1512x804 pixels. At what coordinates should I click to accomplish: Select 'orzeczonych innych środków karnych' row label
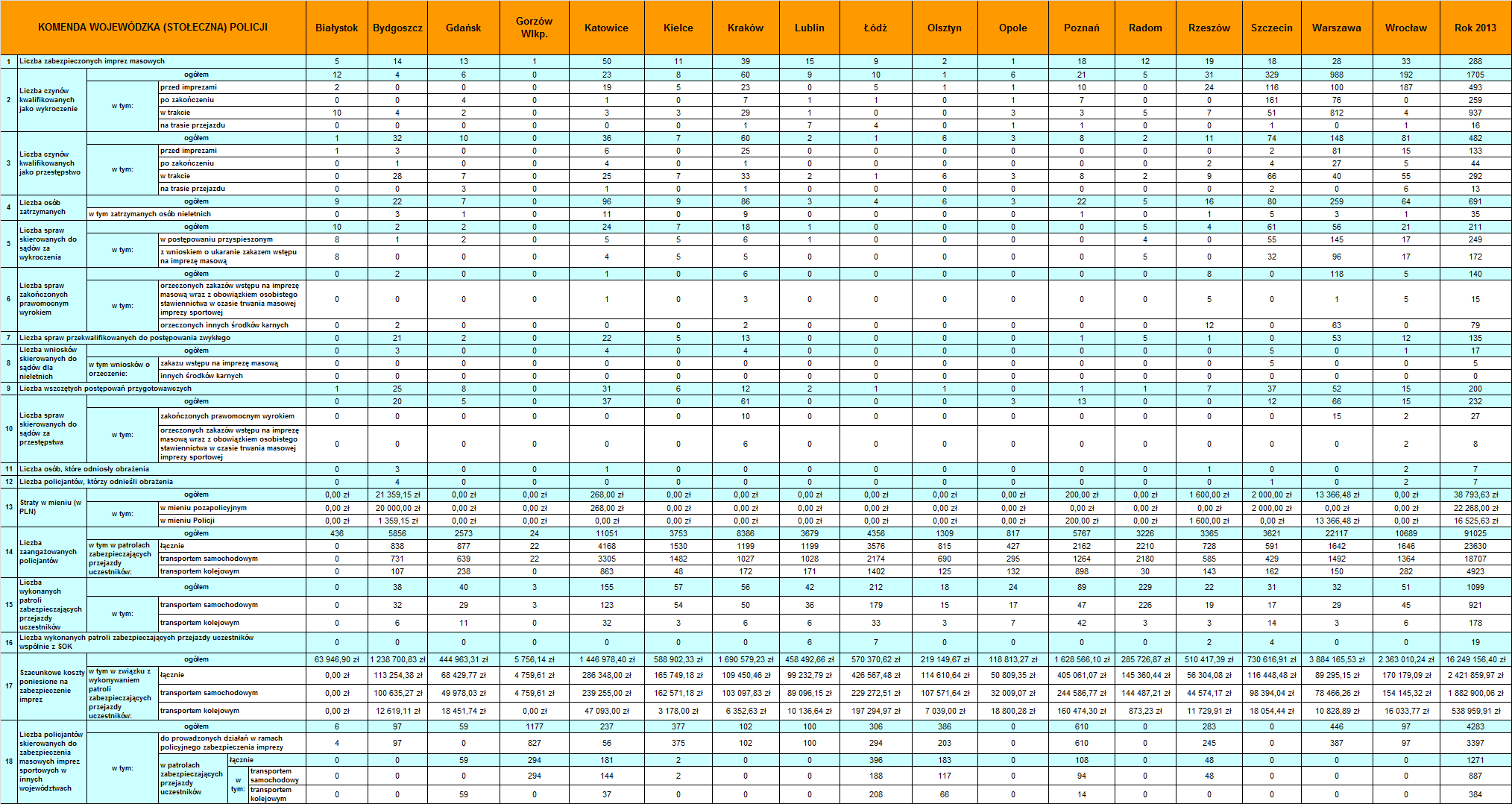[232, 325]
